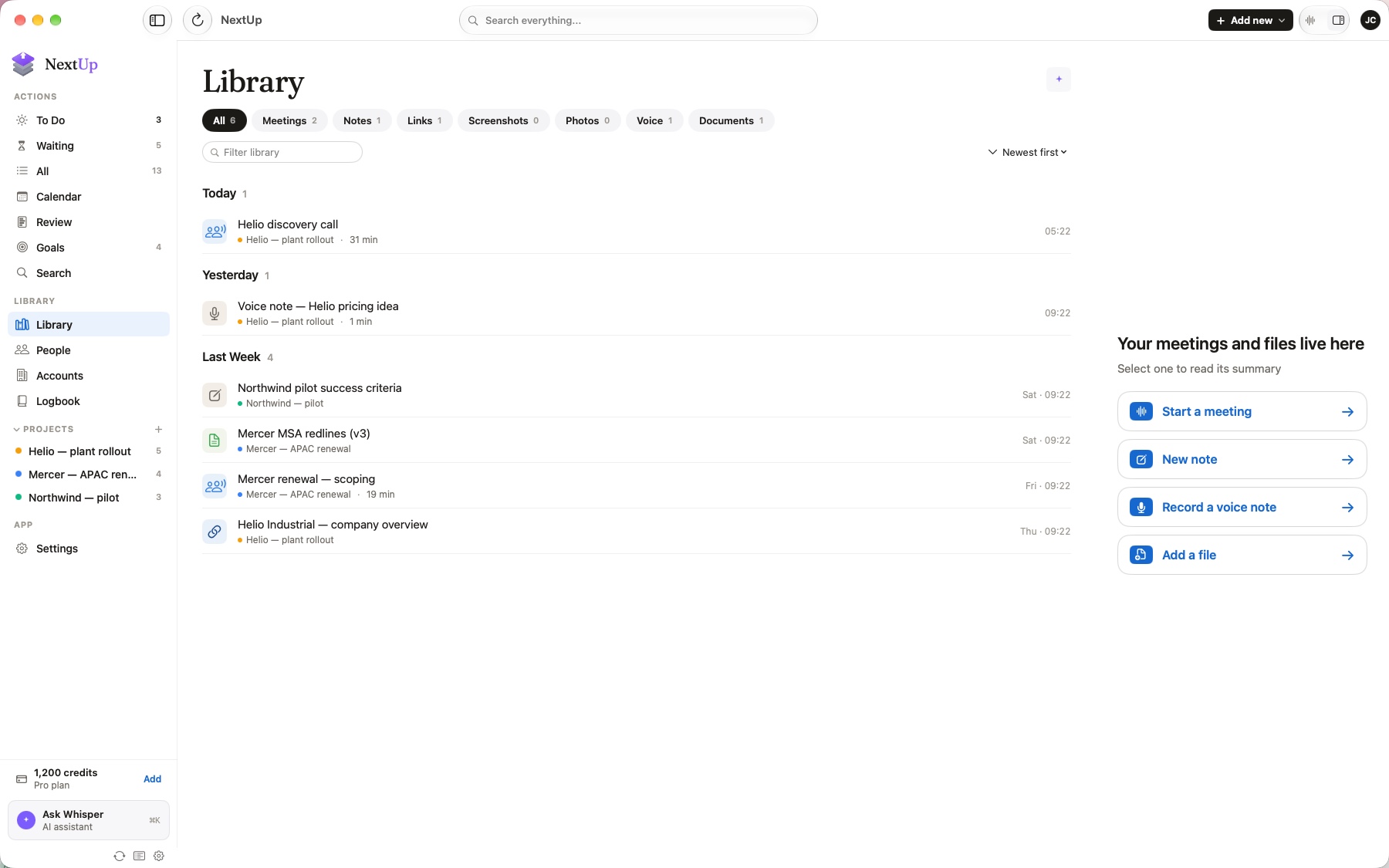This screenshot has width=1389, height=868.
Task: Open the Goals target item
Action: (89, 248)
